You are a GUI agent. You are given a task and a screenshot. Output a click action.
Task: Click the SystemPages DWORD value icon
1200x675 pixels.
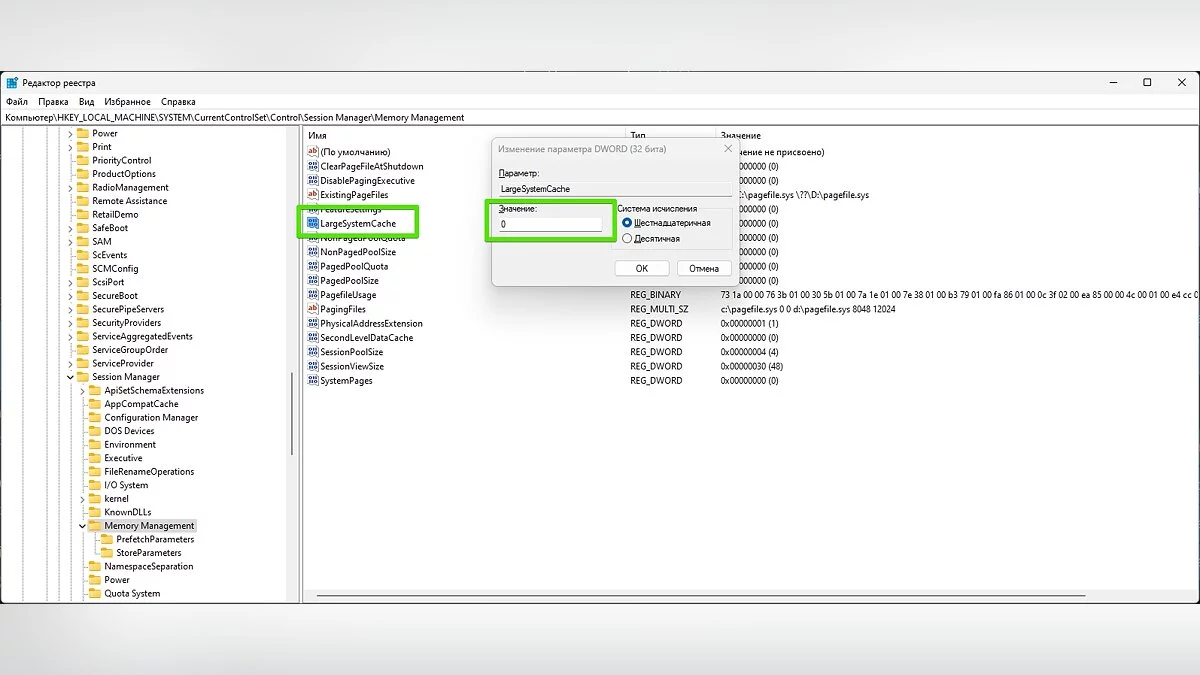(313, 381)
